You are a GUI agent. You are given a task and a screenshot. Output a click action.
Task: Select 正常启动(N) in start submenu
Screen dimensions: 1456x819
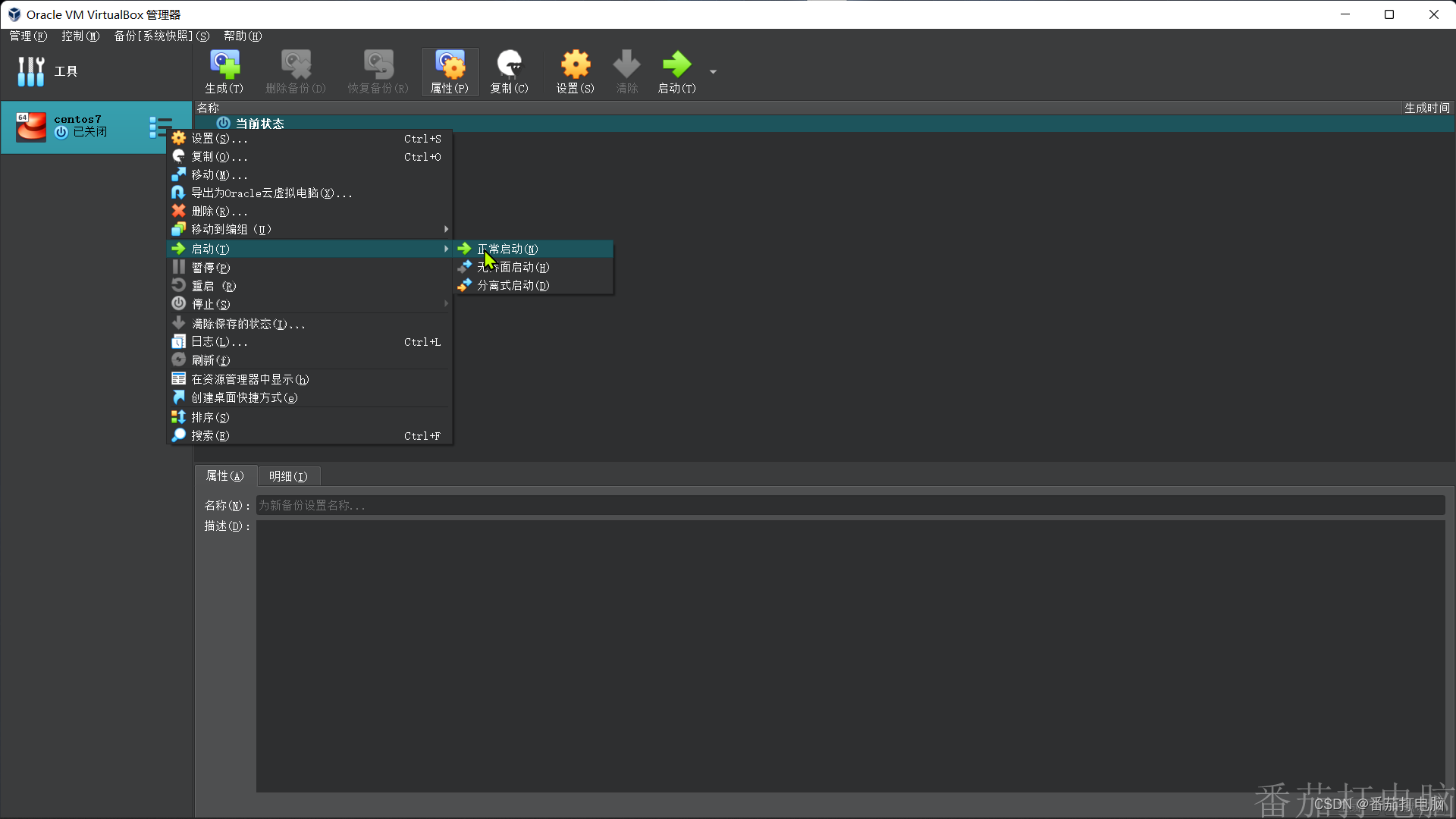(533, 249)
